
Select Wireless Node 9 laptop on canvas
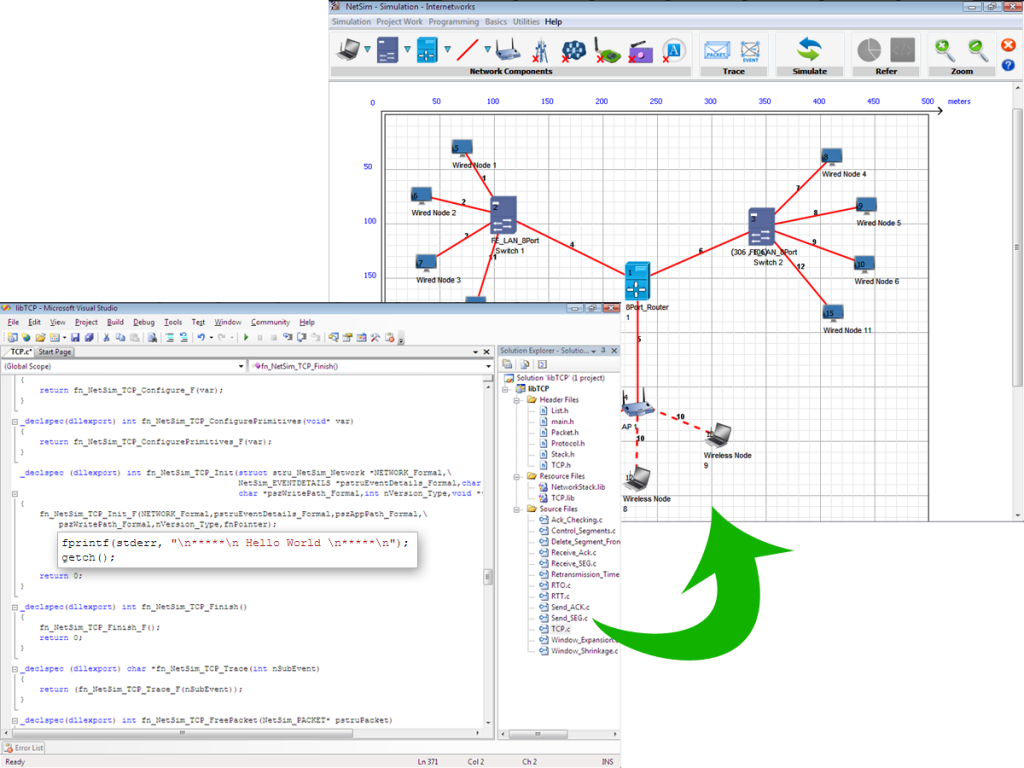pos(718,435)
